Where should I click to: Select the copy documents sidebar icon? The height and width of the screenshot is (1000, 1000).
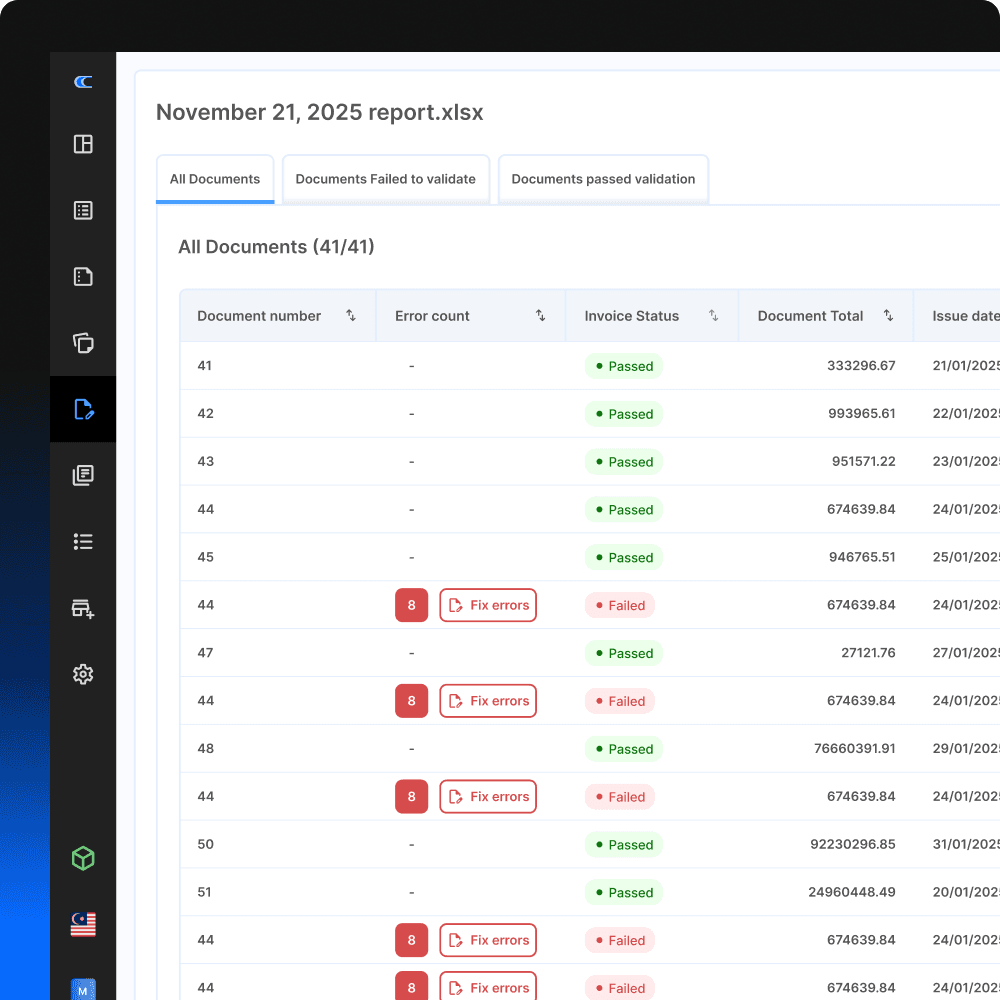tap(83, 343)
